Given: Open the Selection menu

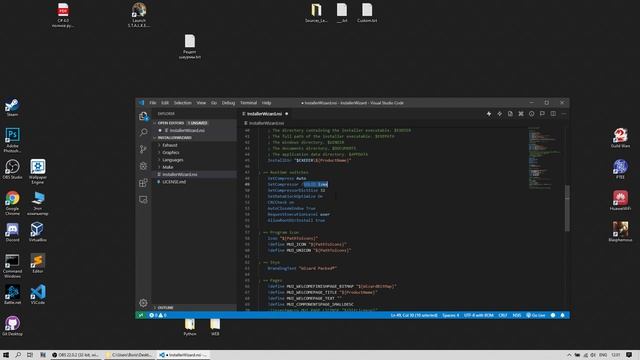Looking at the screenshot, I should [182, 103].
